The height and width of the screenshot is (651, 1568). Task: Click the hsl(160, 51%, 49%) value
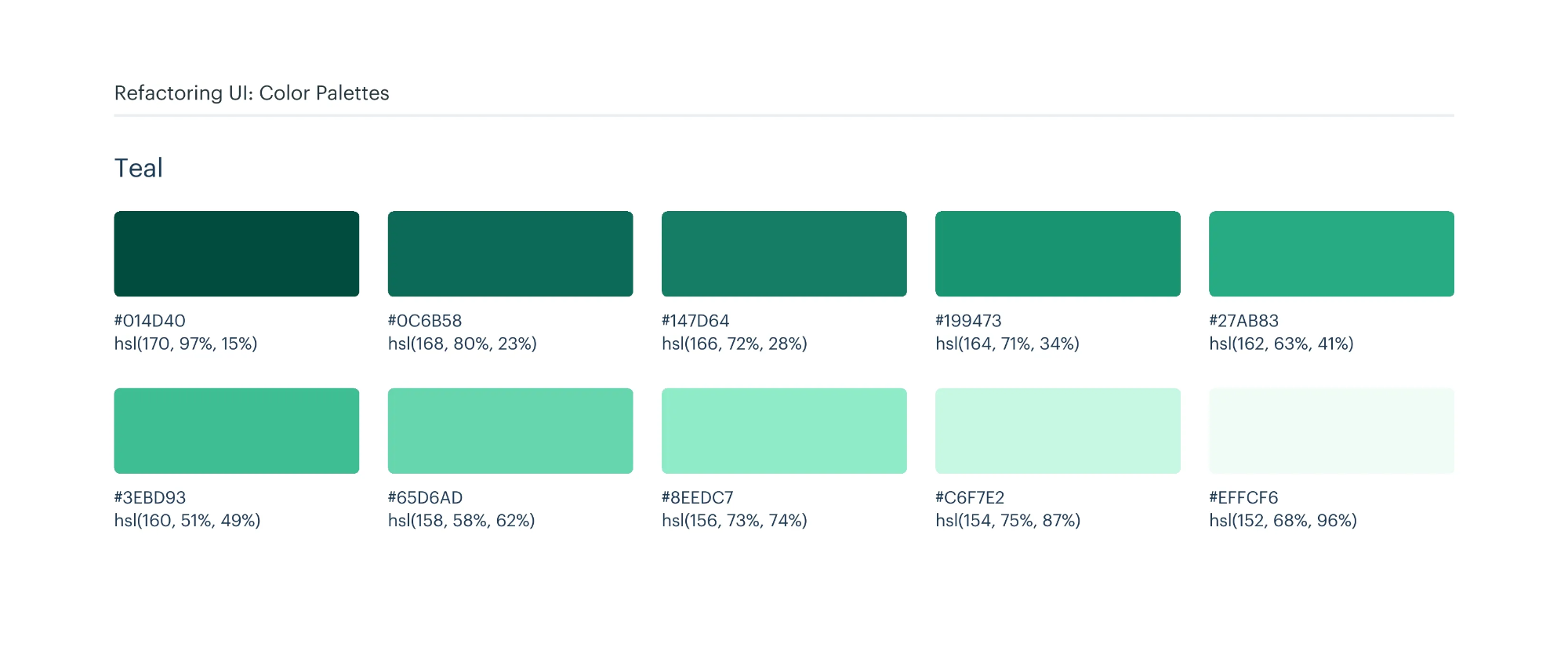(x=187, y=521)
